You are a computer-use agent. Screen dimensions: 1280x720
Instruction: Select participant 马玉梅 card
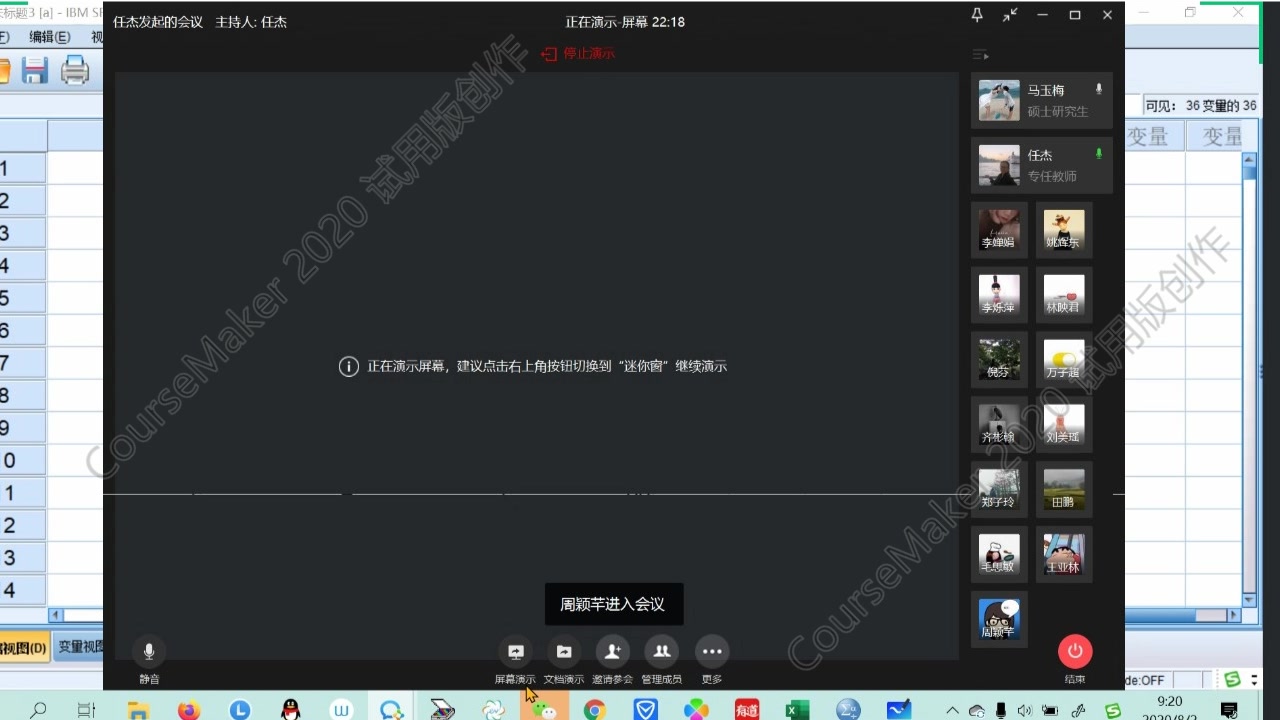1041,100
